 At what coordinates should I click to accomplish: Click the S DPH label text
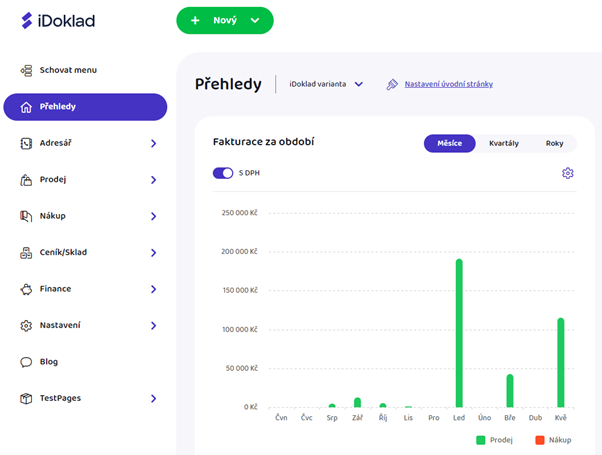(x=249, y=173)
